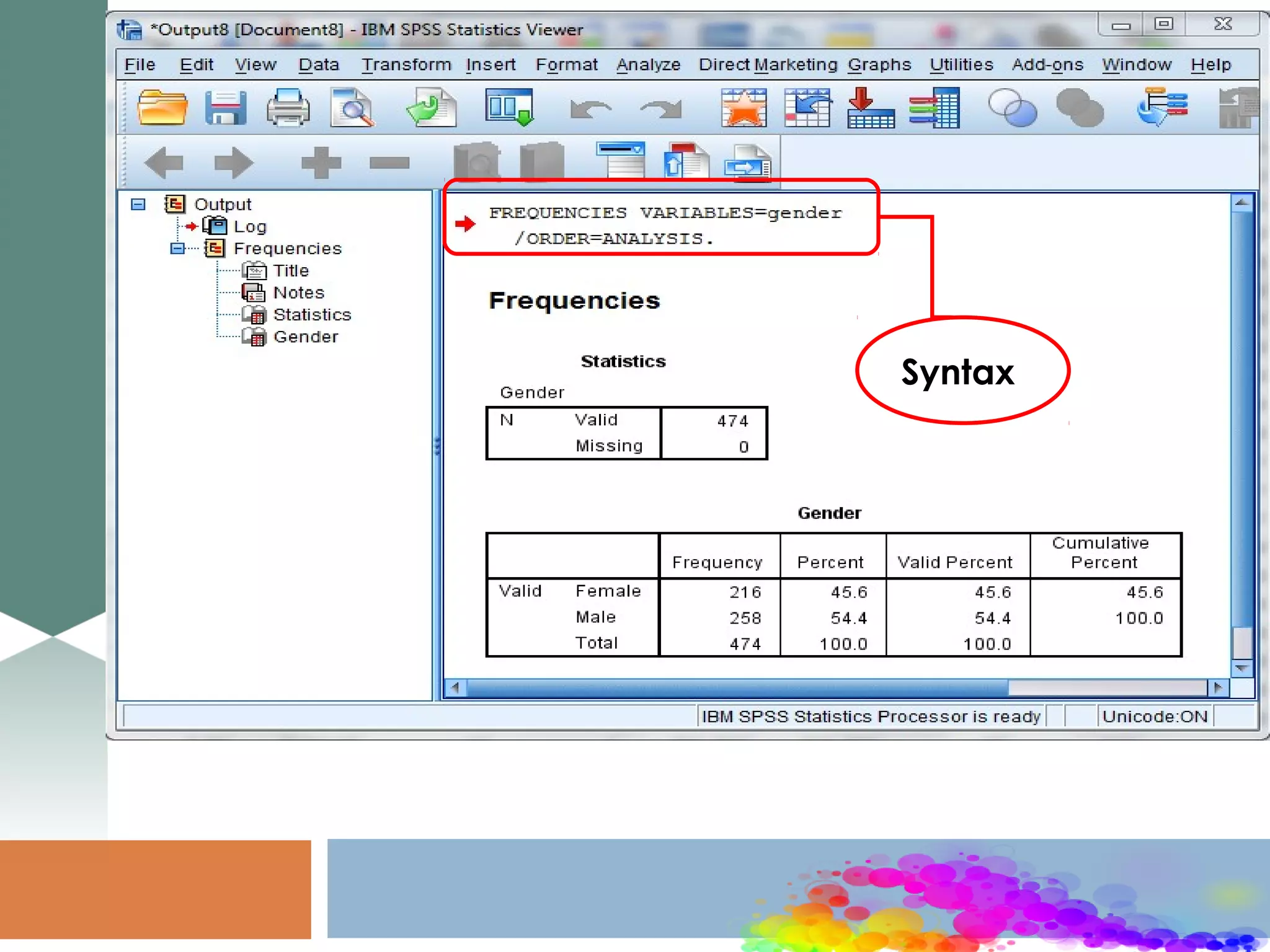Select the Notes item in outline tree

[x=298, y=293]
